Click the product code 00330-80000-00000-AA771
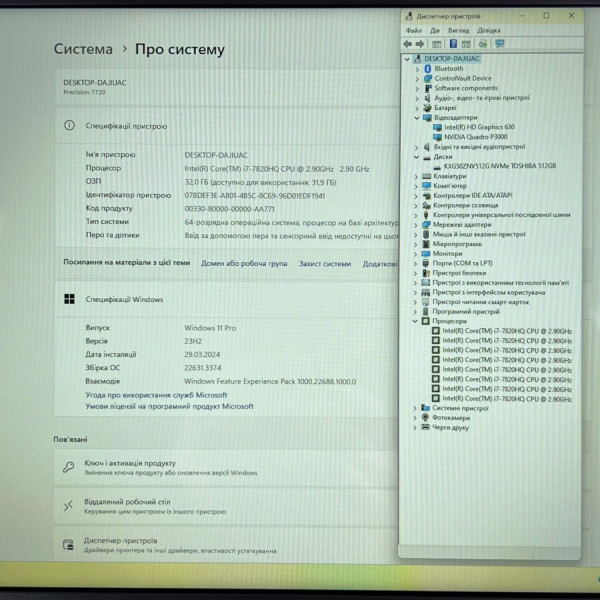Viewport: 600px width, 600px height. click(230, 209)
